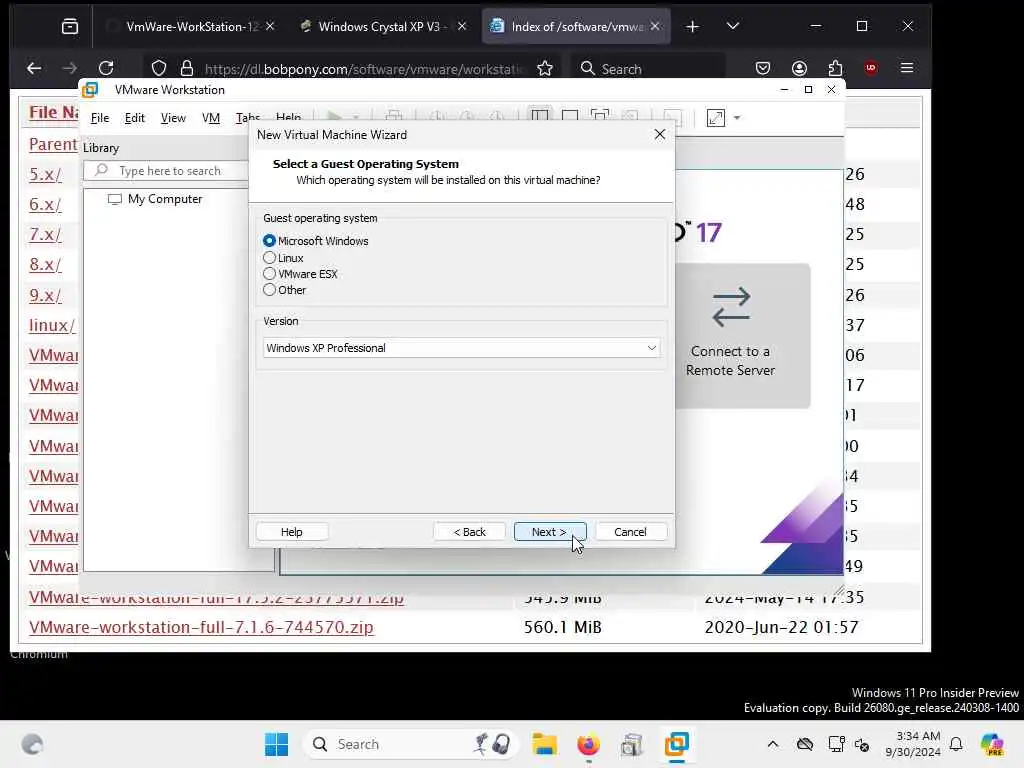Click Next in the wizard
The image size is (1024, 768).
(549, 532)
